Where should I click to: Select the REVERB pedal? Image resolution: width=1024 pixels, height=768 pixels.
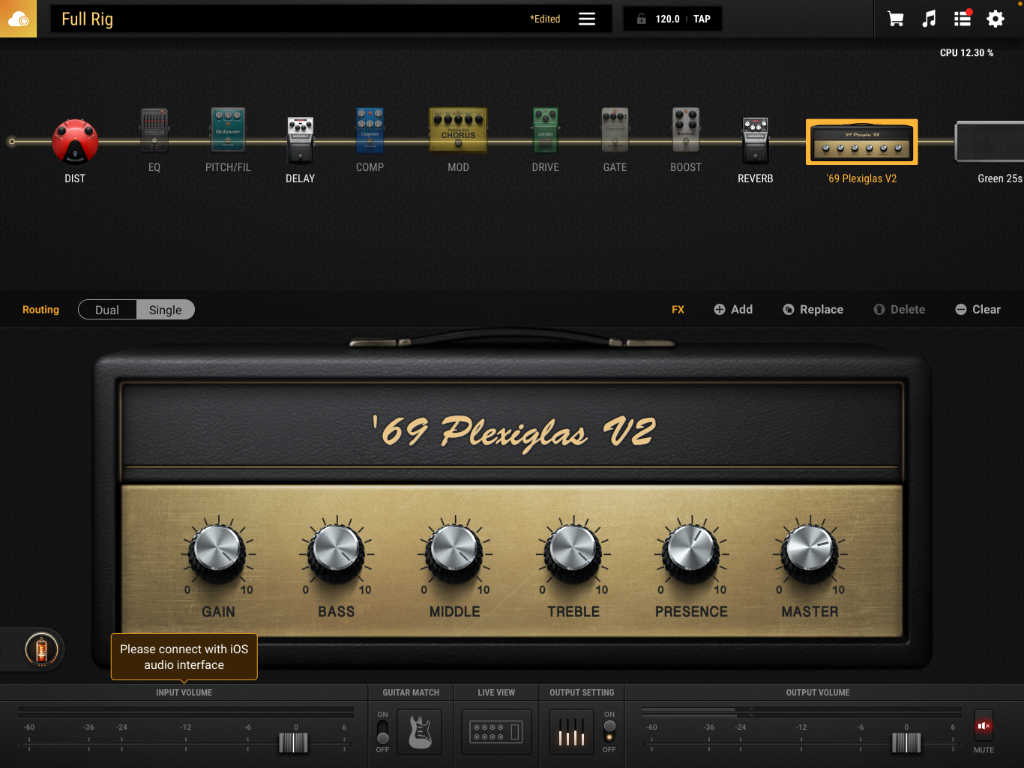(756, 140)
